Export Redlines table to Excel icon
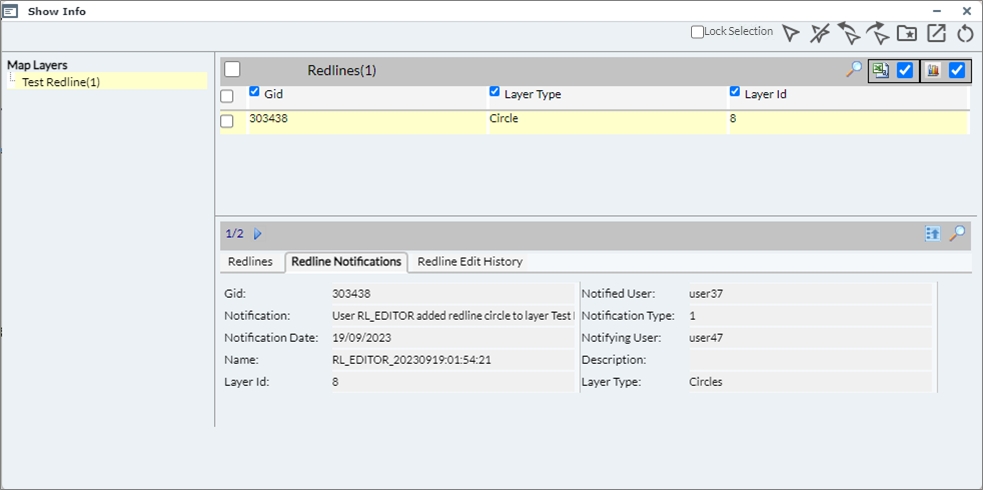The image size is (983, 490). click(x=880, y=70)
